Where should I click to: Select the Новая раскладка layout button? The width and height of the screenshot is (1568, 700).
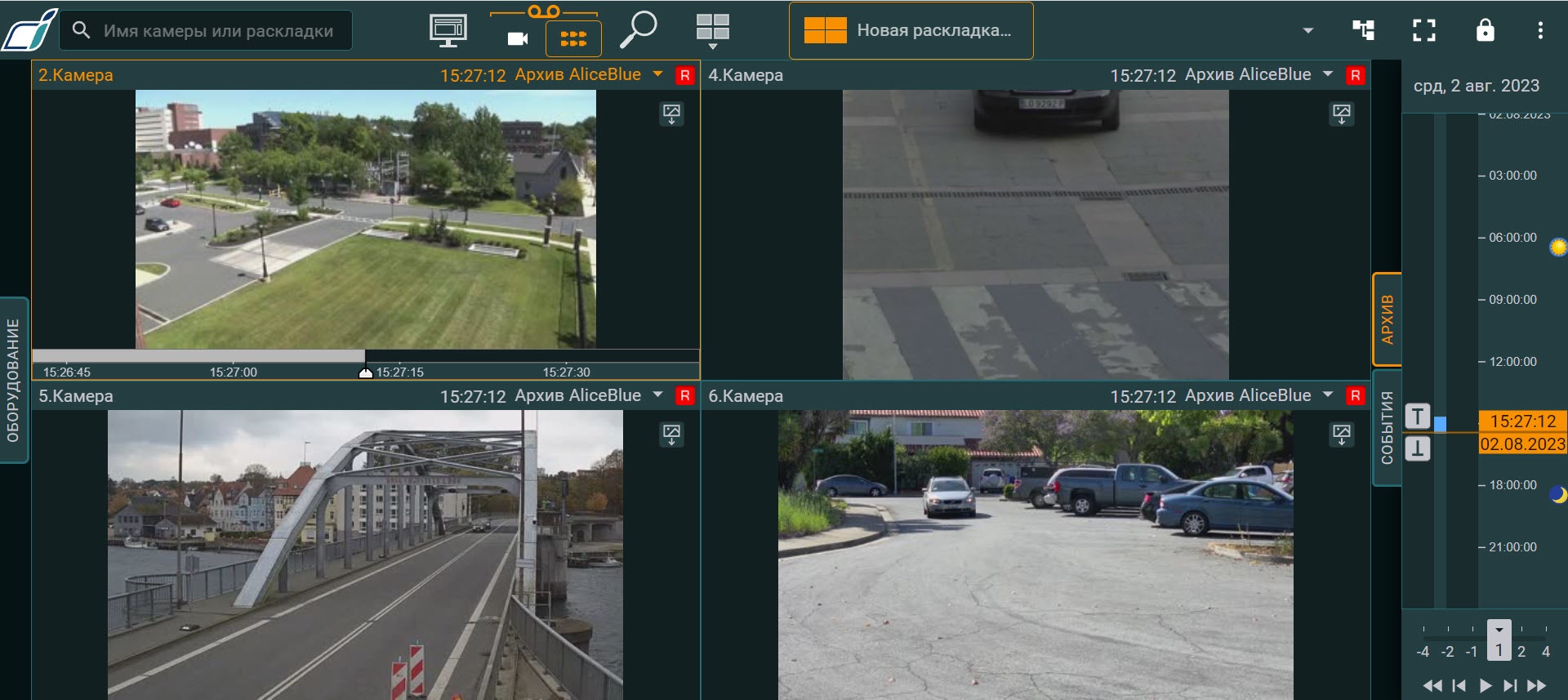click(x=911, y=31)
